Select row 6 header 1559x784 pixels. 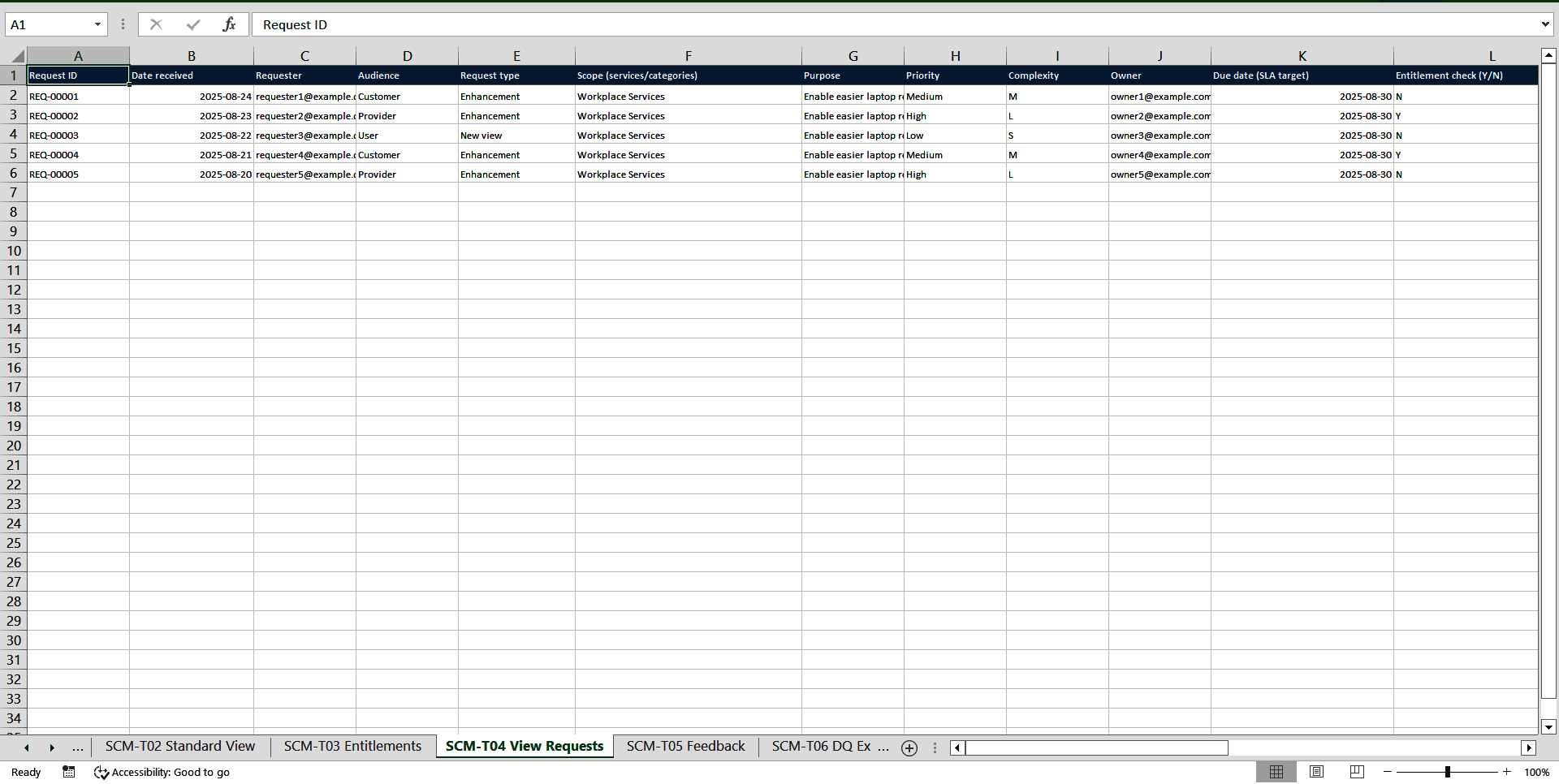[13, 174]
